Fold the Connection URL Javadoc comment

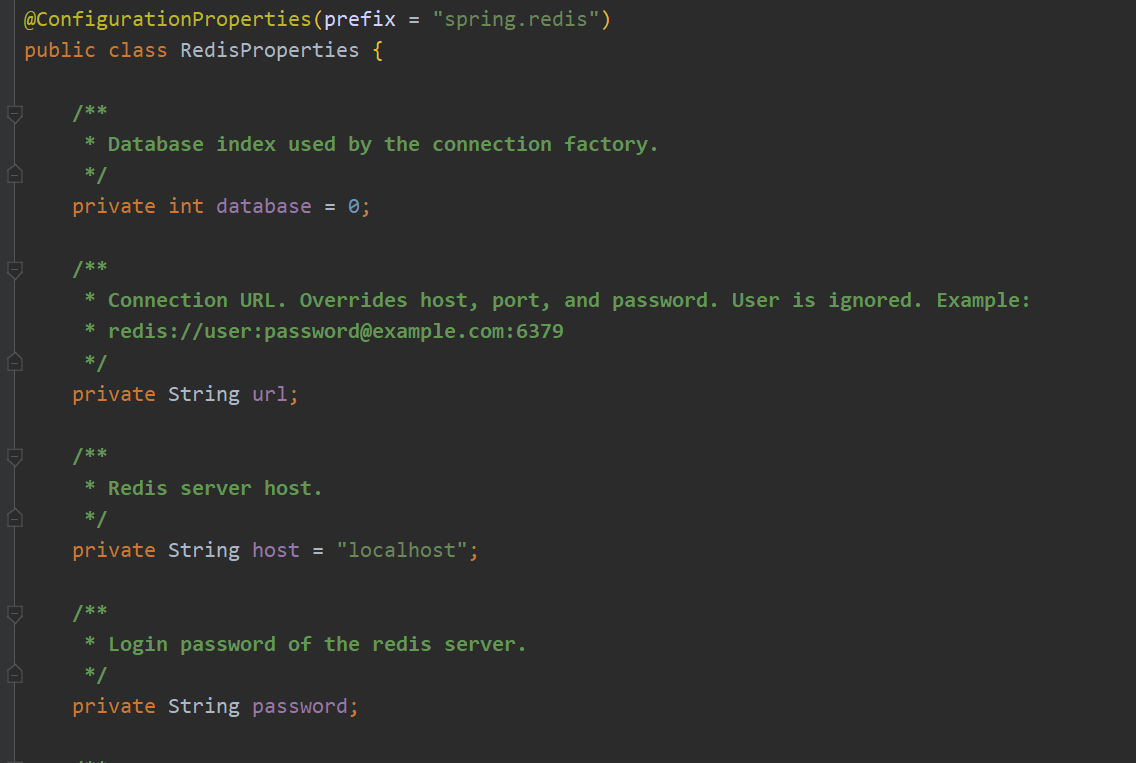tap(14, 270)
